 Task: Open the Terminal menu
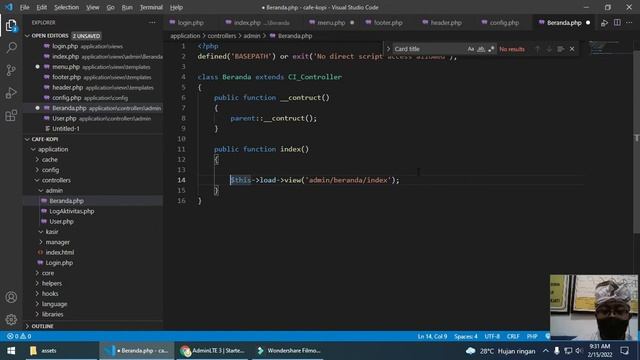point(151,7)
